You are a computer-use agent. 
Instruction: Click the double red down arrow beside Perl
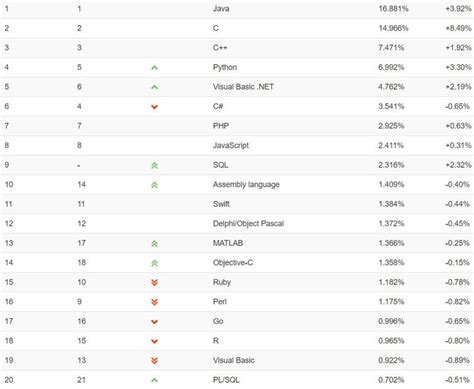[154, 302]
